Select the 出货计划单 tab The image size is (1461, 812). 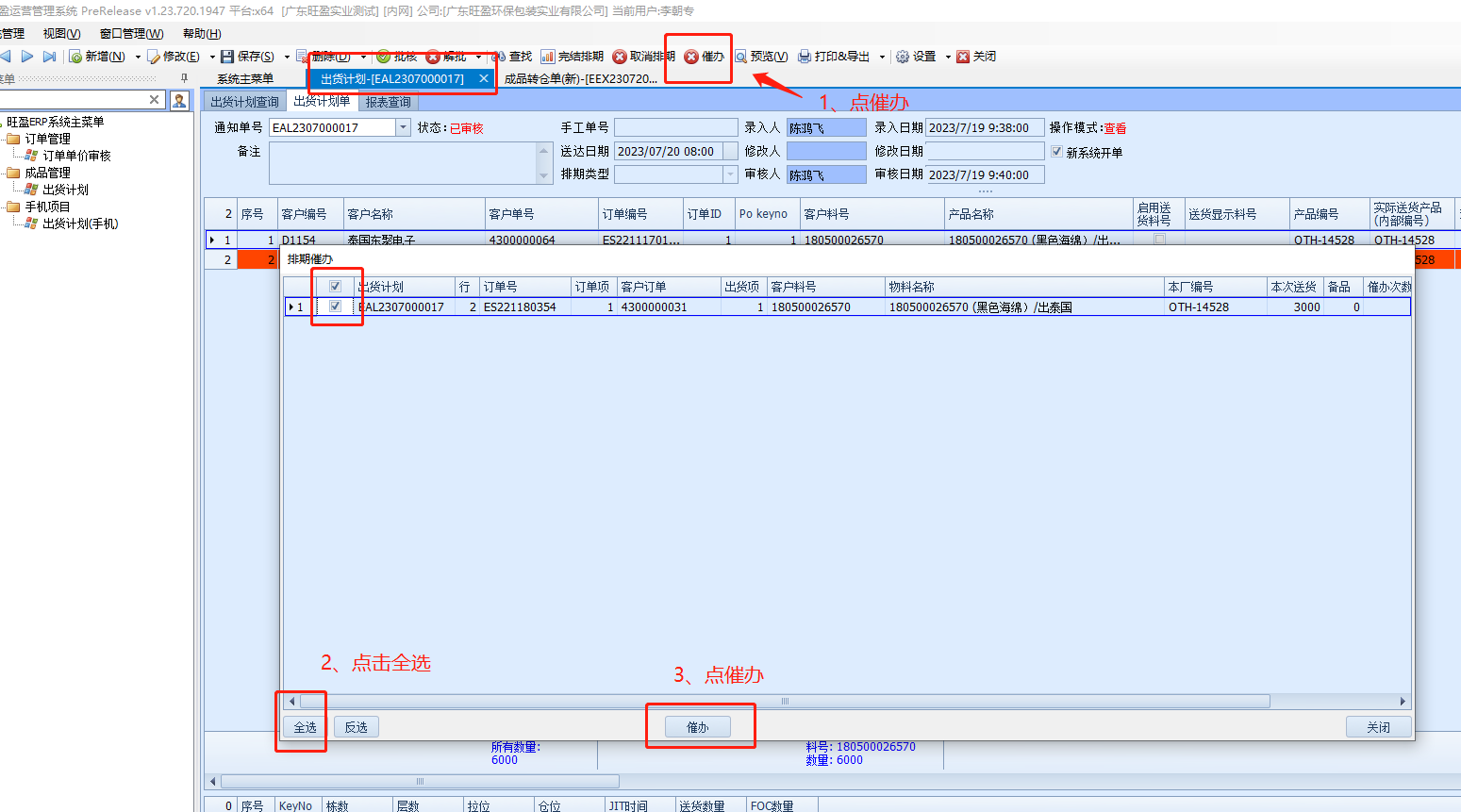pos(322,101)
